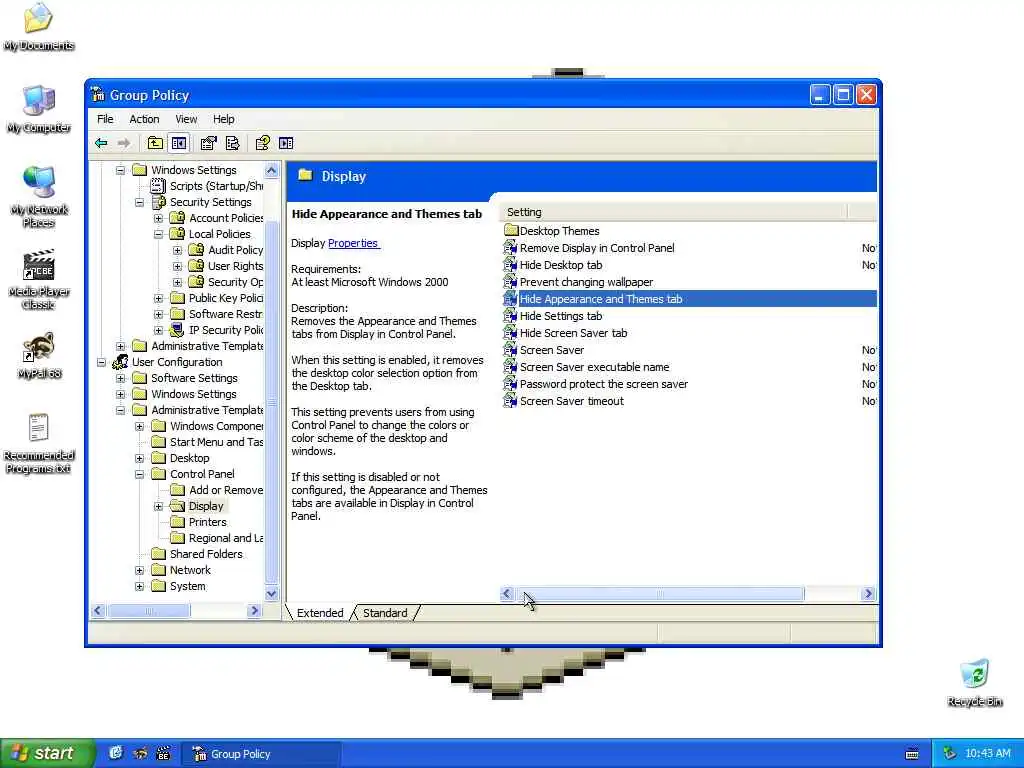Open the File menu

pos(105,119)
